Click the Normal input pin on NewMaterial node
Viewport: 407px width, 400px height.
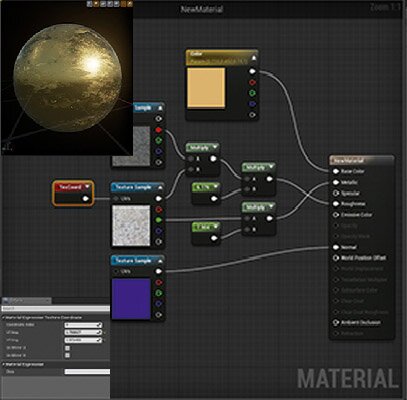tap(336, 247)
